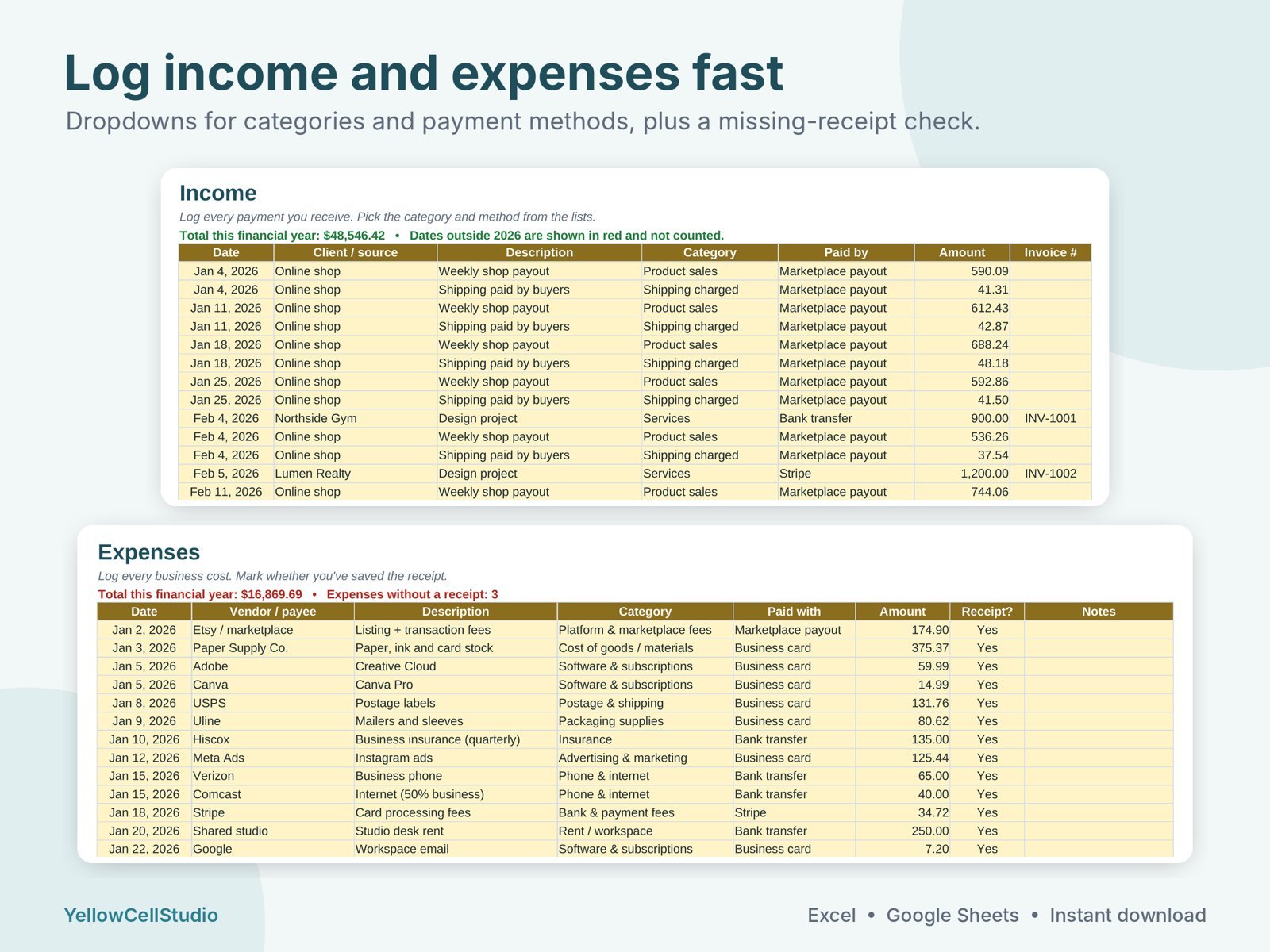The width and height of the screenshot is (1270, 952).
Task: Select the 'Stripe' paid-by cell for Lumen Realty
Action: coord(846,474)
